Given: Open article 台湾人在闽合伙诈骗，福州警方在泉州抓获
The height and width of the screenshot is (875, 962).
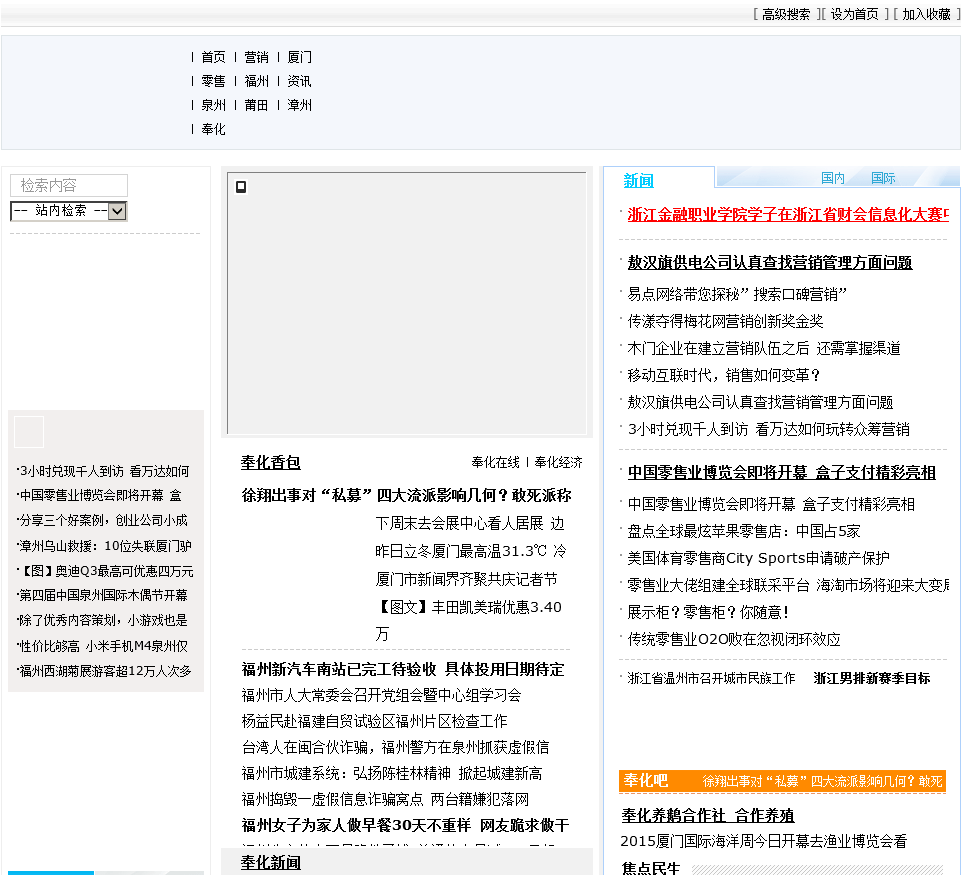Looking at the screenshot, I should [395, 747].
